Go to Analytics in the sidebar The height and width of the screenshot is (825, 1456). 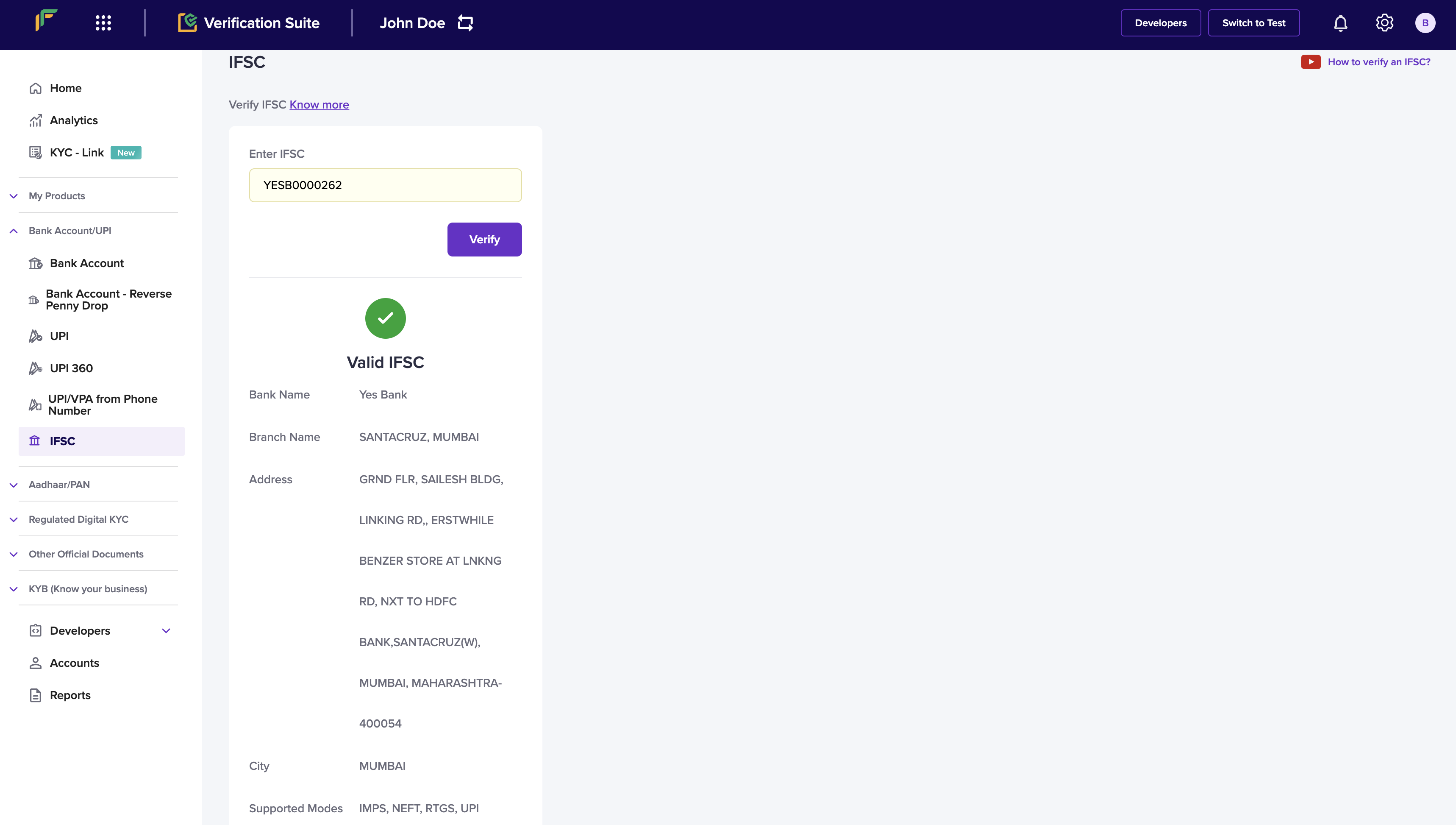click(74, 120)
